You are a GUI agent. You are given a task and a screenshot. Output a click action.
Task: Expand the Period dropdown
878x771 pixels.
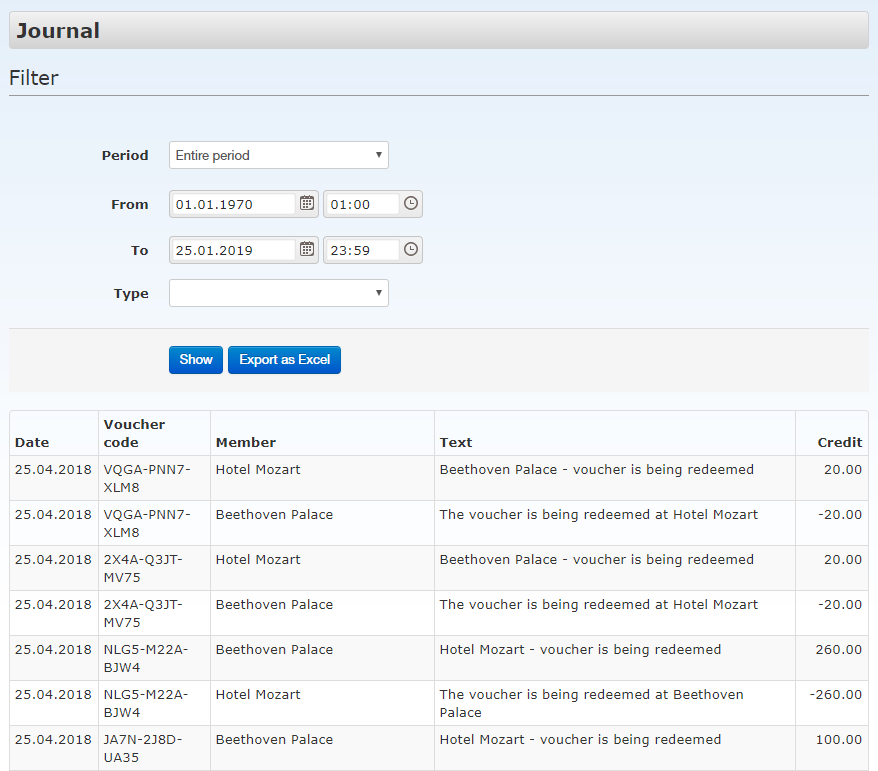pos(279,155)
